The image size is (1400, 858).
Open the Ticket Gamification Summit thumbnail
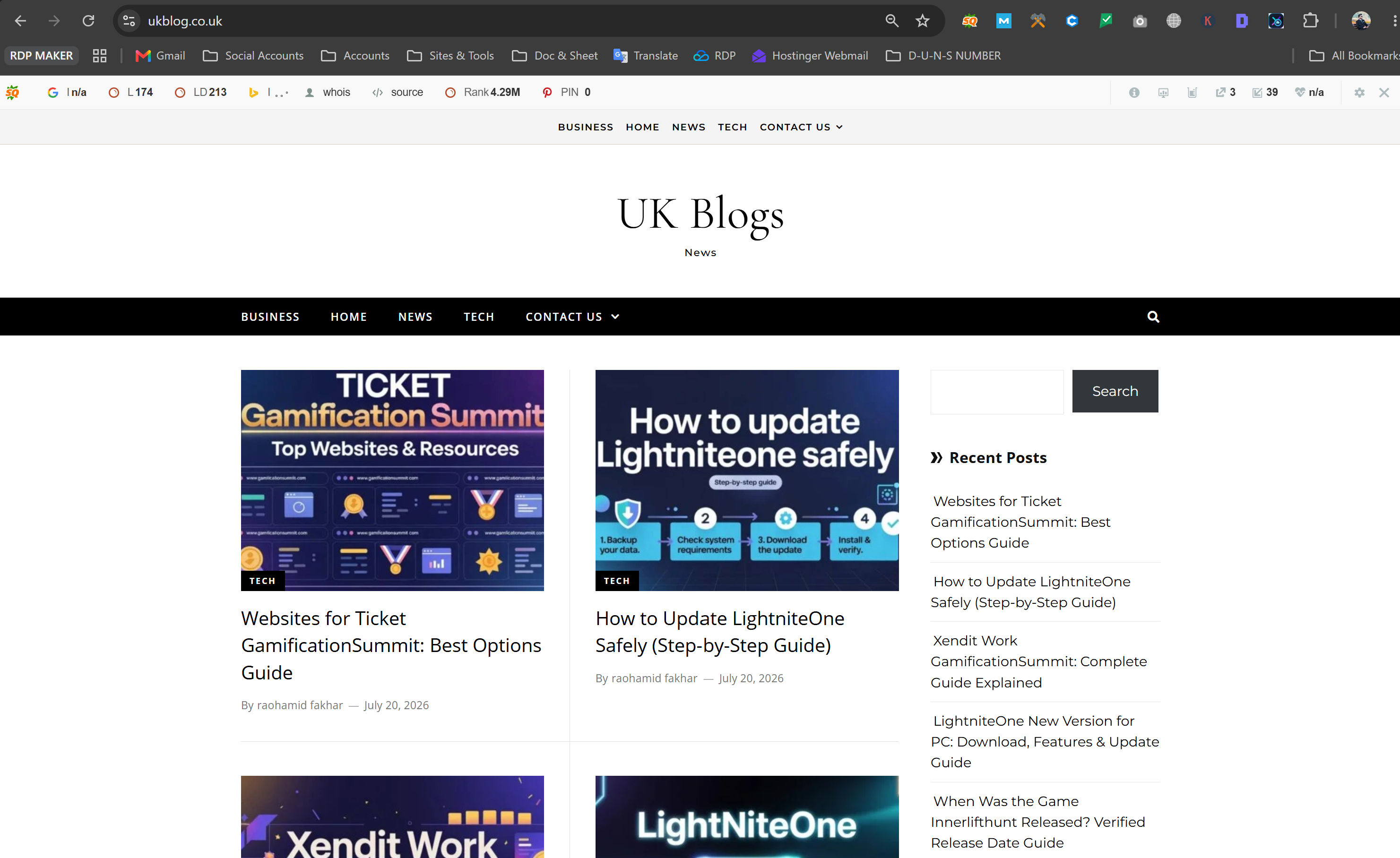(392, 480)
